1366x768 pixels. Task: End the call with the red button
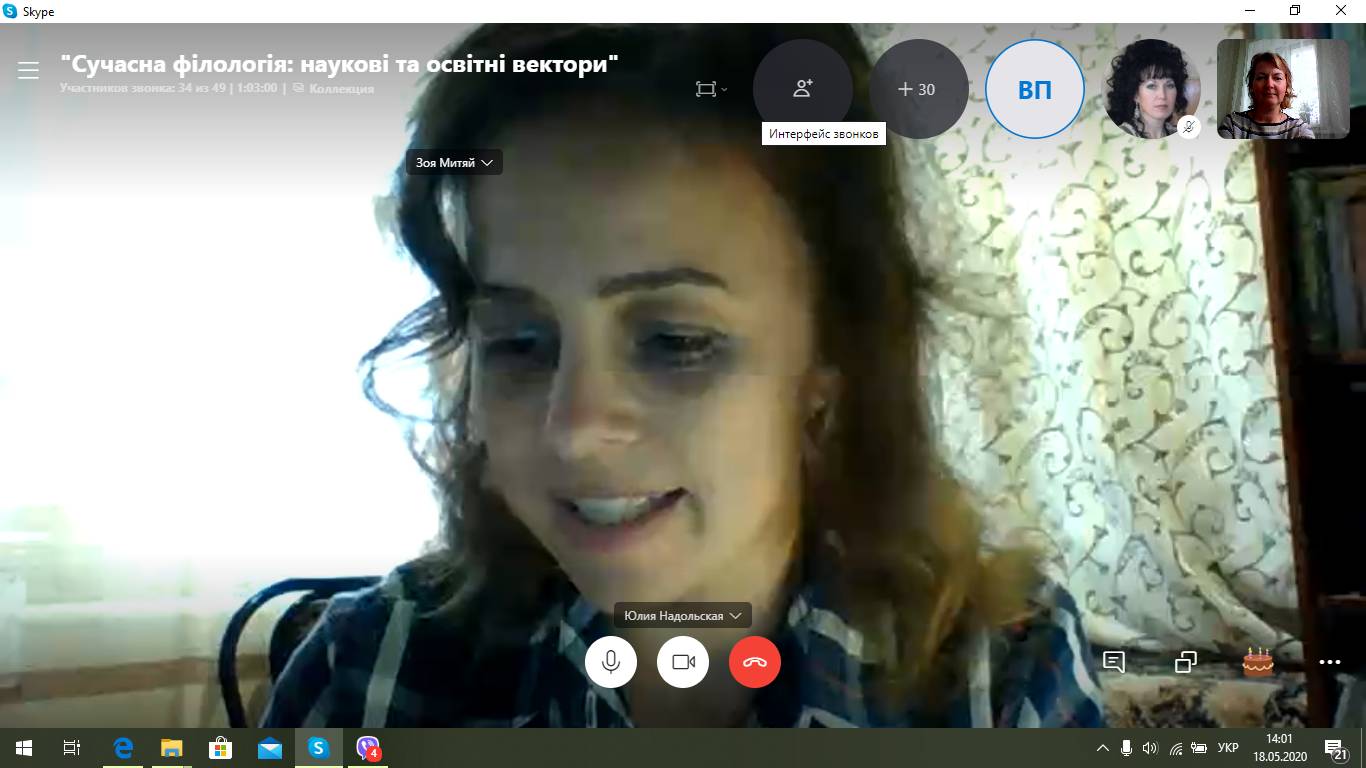[x=754, y=662]
